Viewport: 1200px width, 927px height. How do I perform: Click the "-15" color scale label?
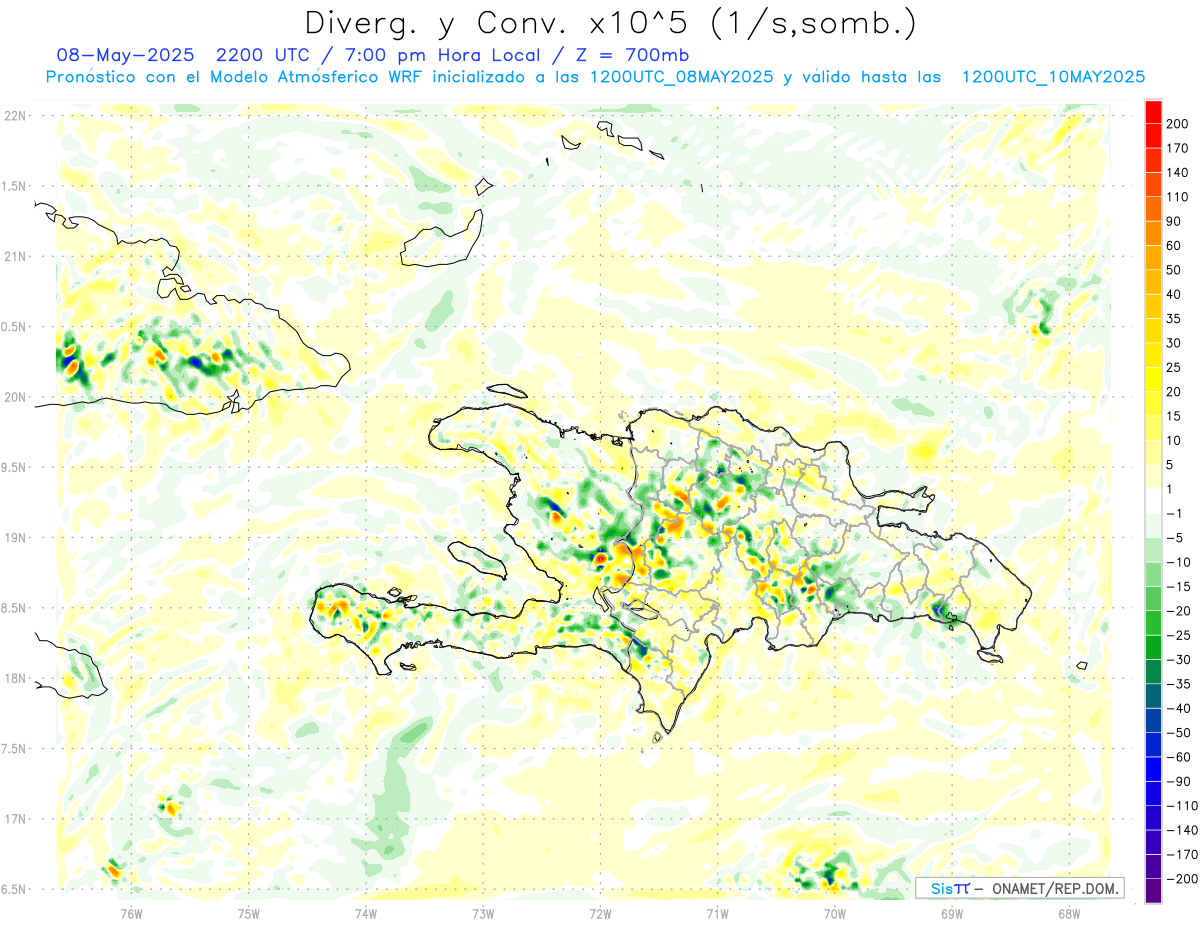click(x=1177, y=586)
